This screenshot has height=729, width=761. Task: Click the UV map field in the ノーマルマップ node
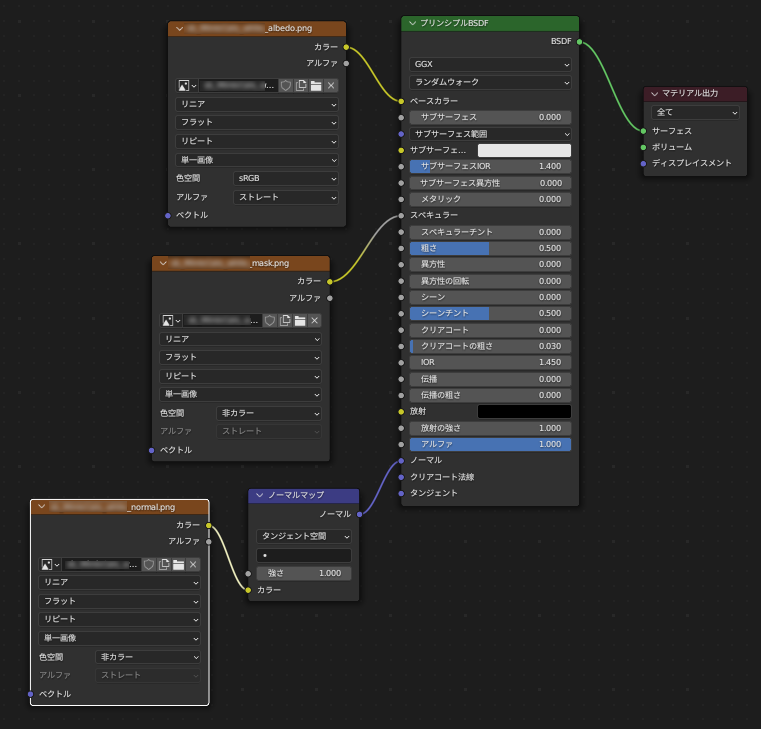(x=304, y=555)
